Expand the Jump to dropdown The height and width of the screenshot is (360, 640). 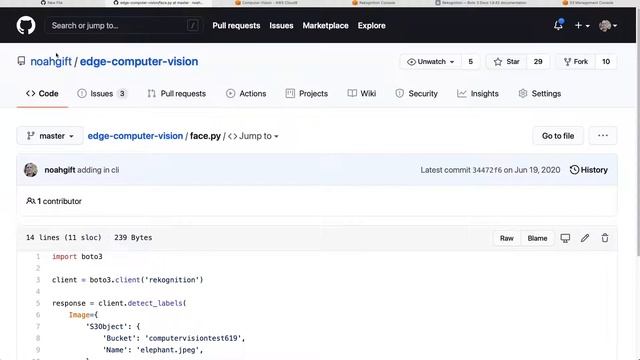(x=253, y=136)
